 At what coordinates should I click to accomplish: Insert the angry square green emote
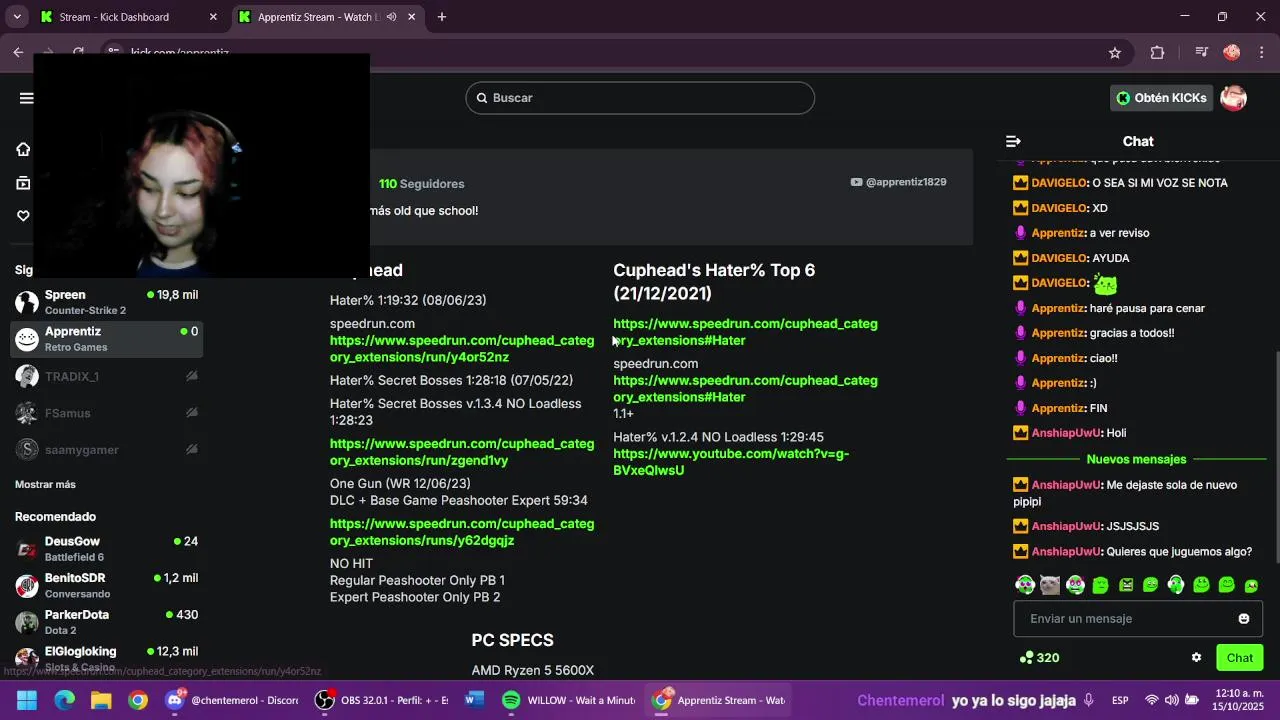(x=1126, y=585)
